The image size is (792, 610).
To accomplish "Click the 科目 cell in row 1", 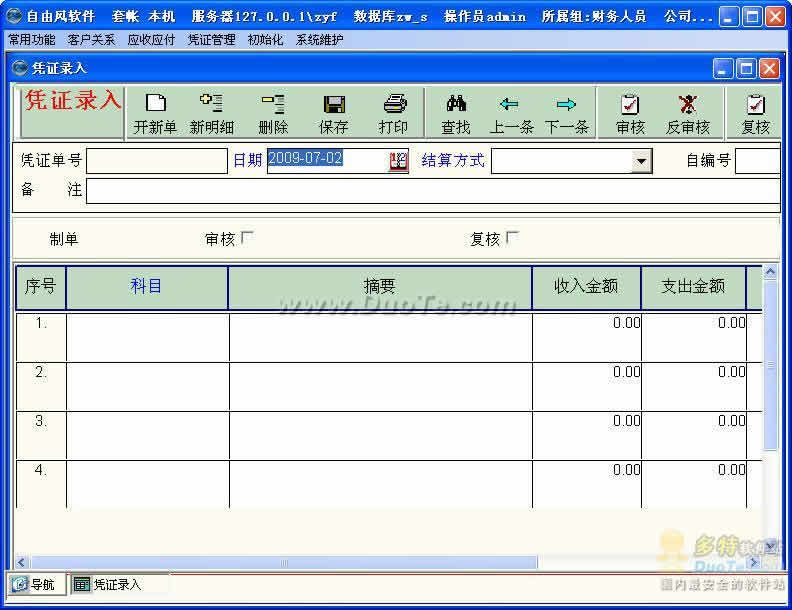I will click(x=147, y=337).
